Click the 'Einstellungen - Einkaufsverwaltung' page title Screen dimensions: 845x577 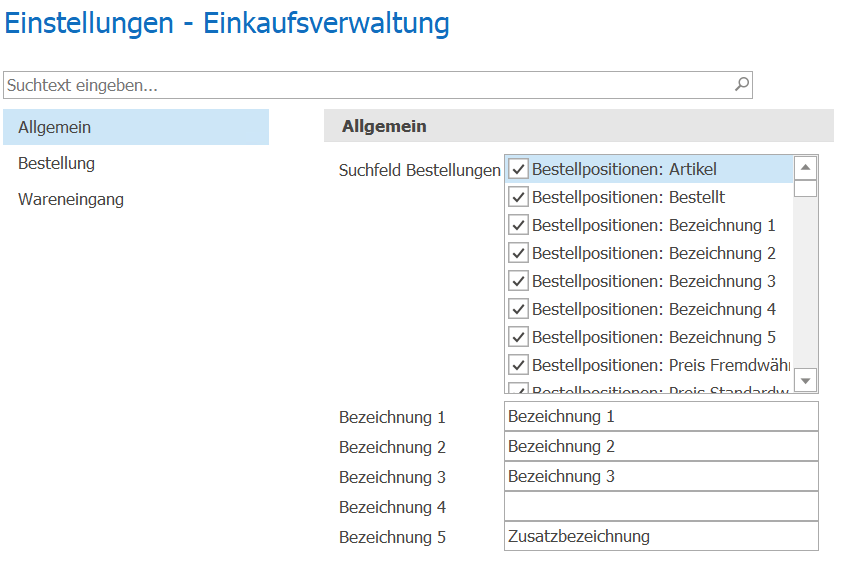tap(227, 24)
